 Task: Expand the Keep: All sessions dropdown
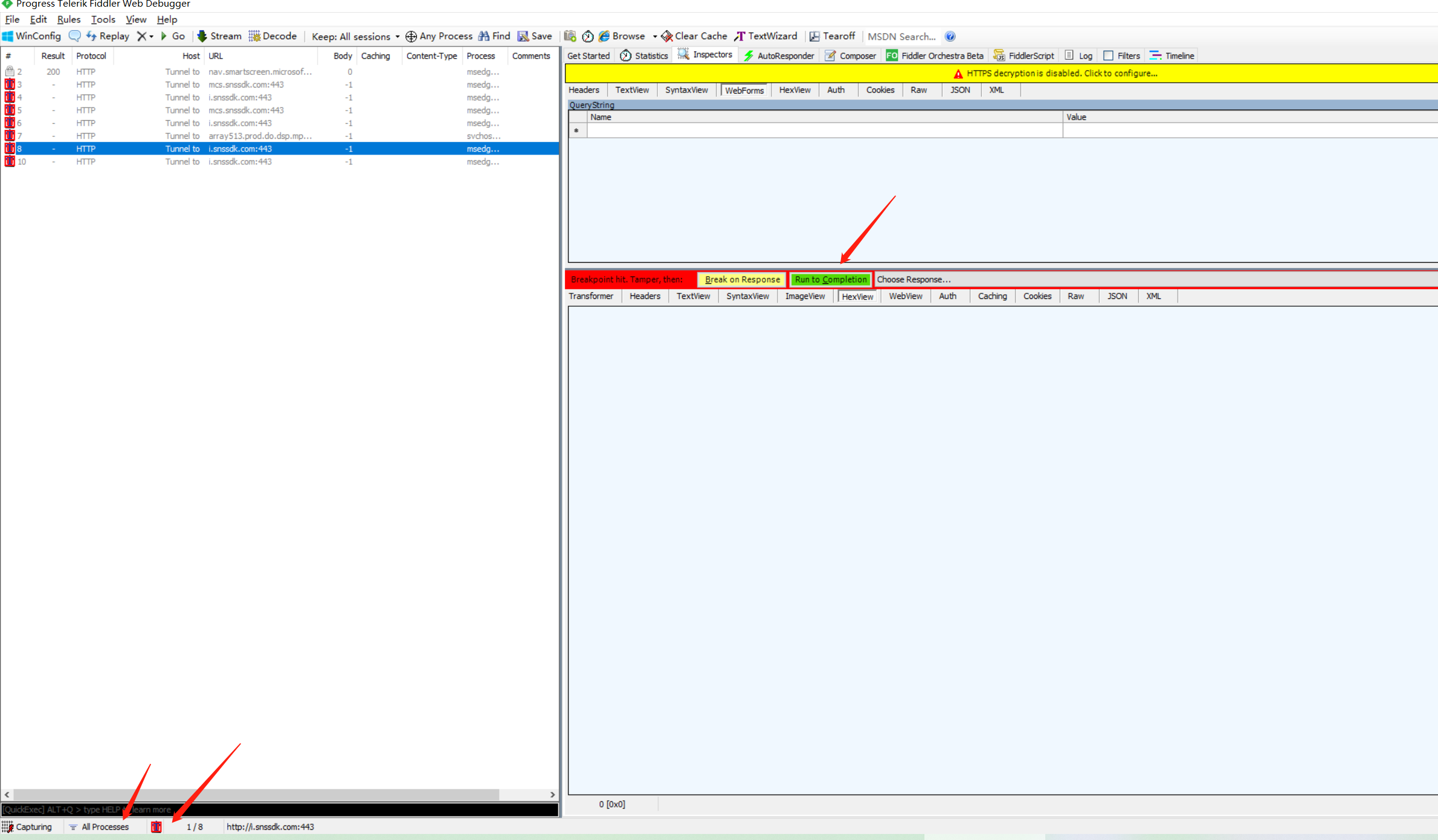point(355,36)
